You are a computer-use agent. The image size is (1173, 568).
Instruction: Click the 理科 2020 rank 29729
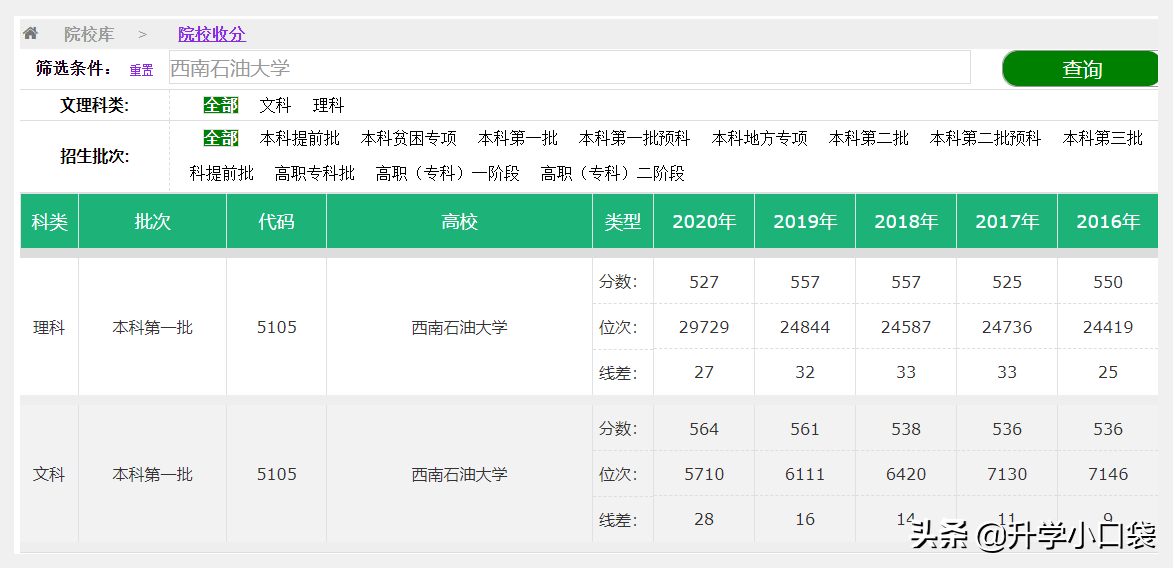(704, 327)
